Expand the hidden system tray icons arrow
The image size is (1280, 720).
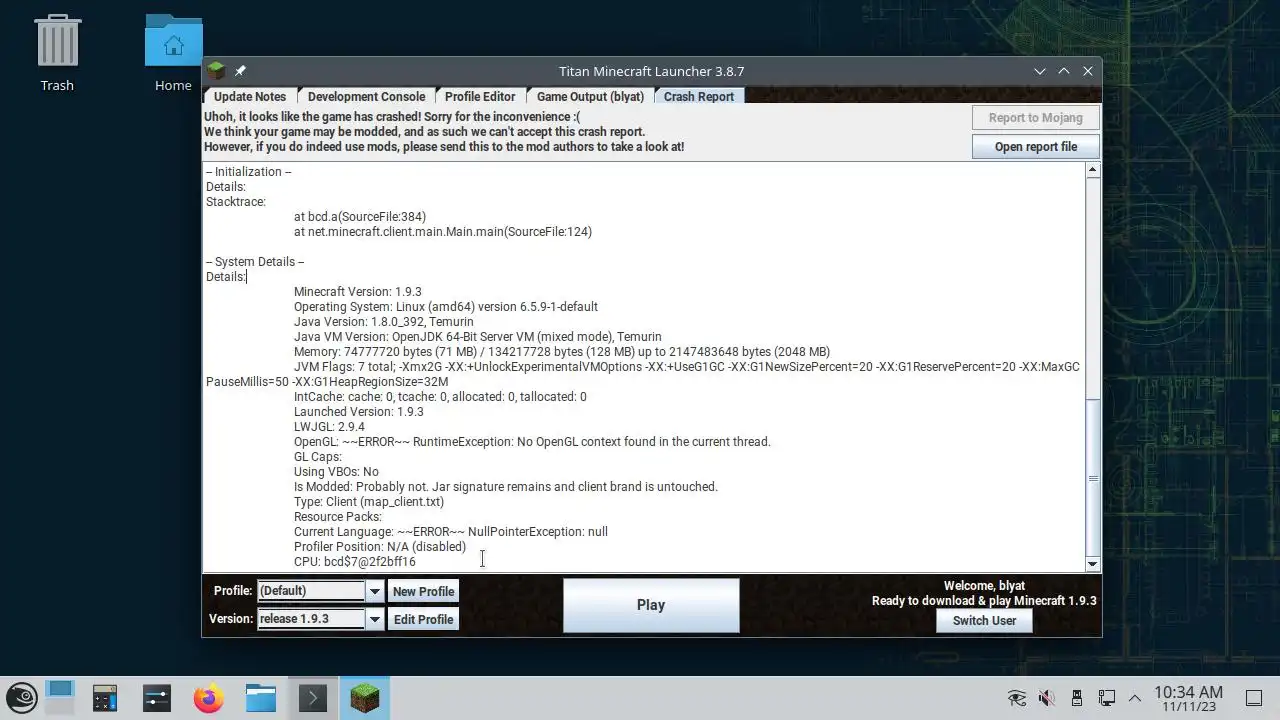1135,698
